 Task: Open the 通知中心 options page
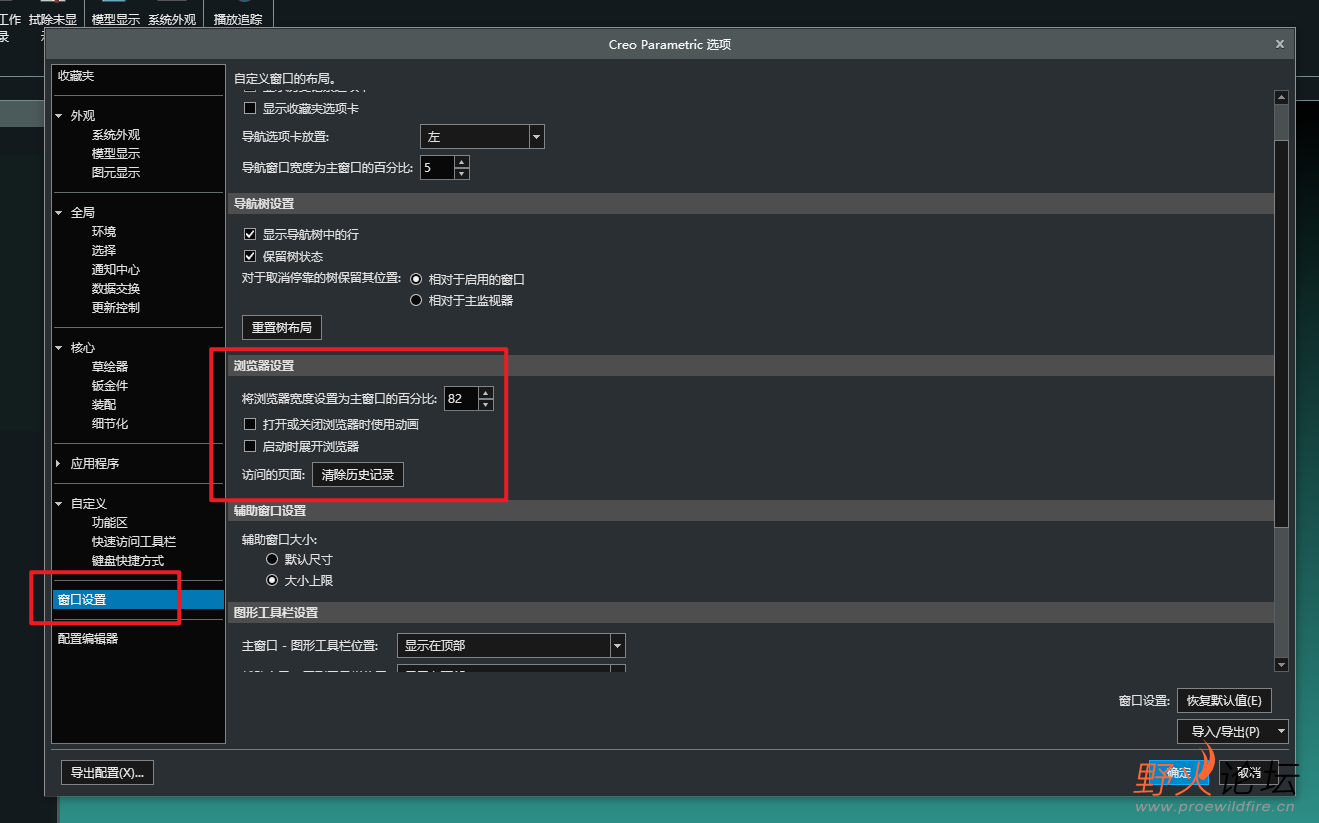tap(116, 270)
